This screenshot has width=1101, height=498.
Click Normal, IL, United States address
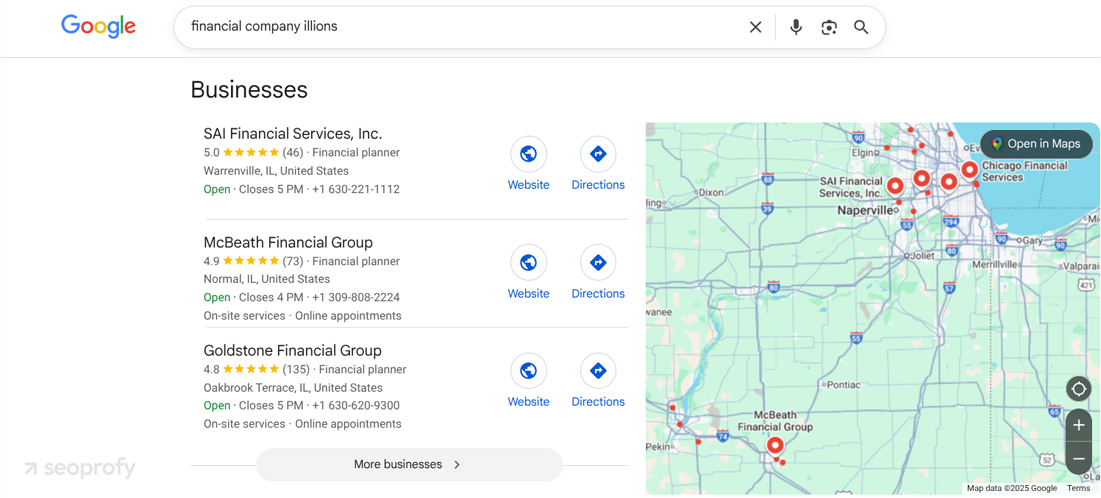point(267,279)
